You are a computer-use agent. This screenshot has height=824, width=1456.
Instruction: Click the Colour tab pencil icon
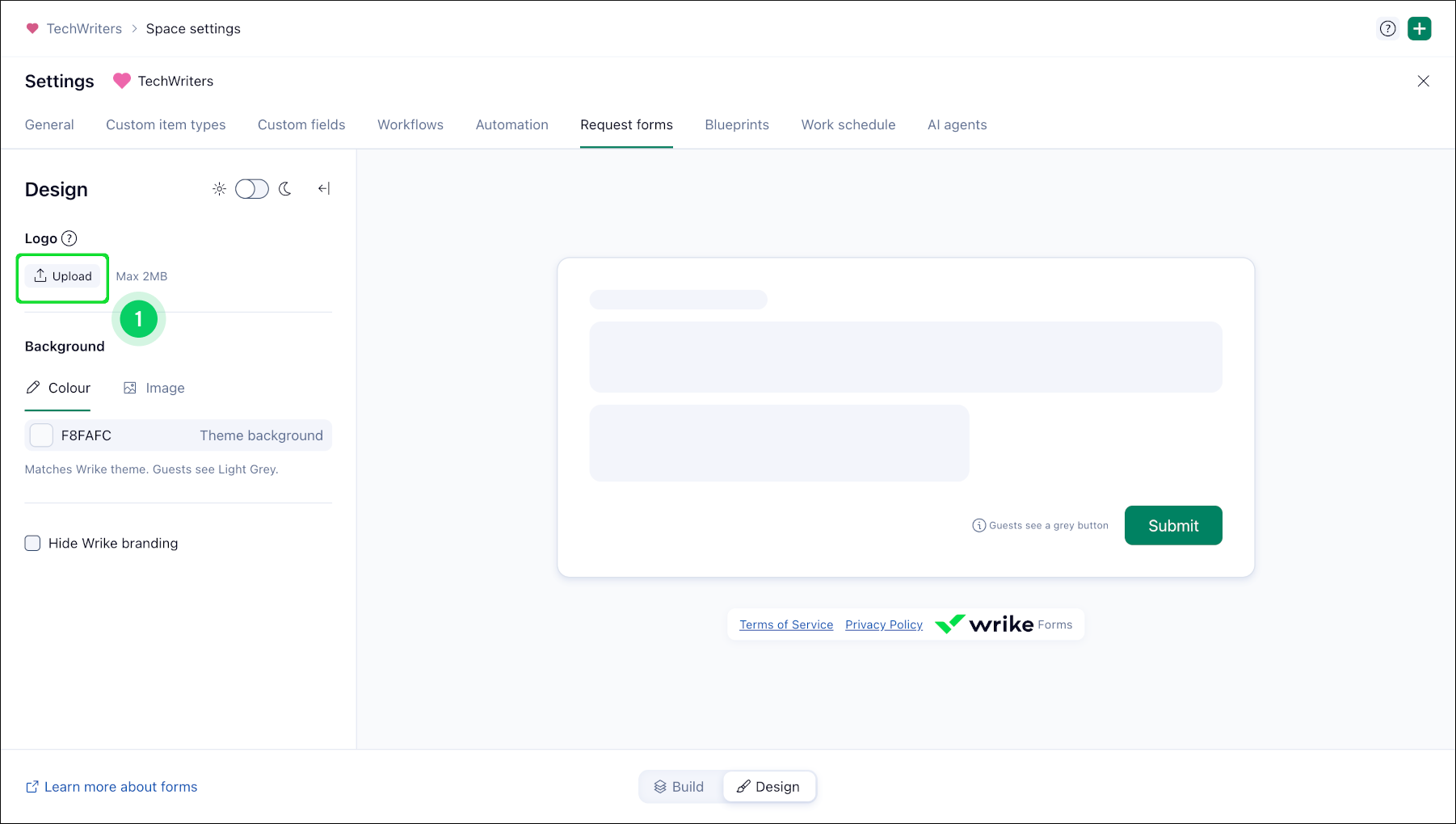33,388
